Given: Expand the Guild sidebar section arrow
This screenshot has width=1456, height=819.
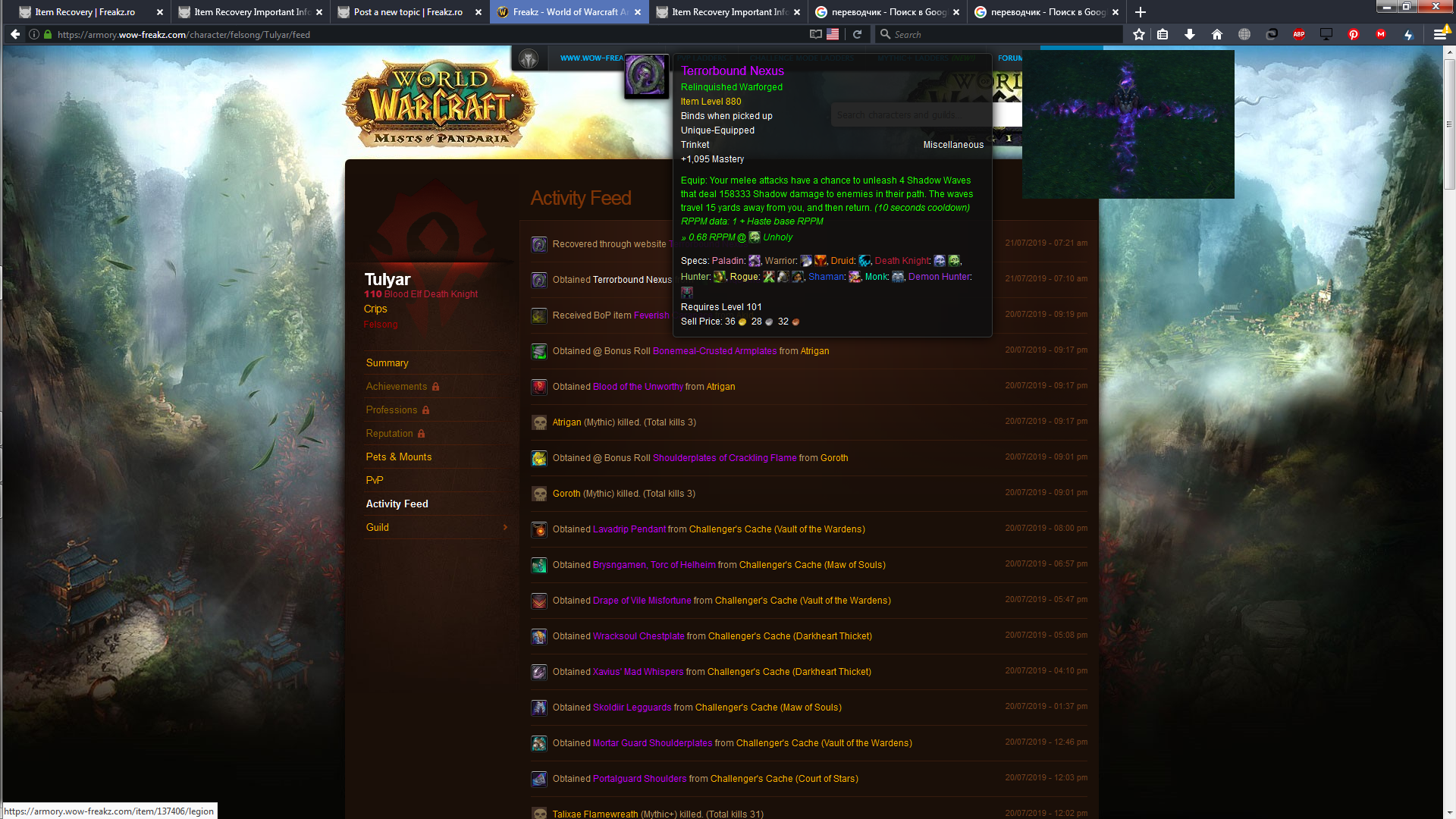Looking at the screenshot, I should [506, 528].
